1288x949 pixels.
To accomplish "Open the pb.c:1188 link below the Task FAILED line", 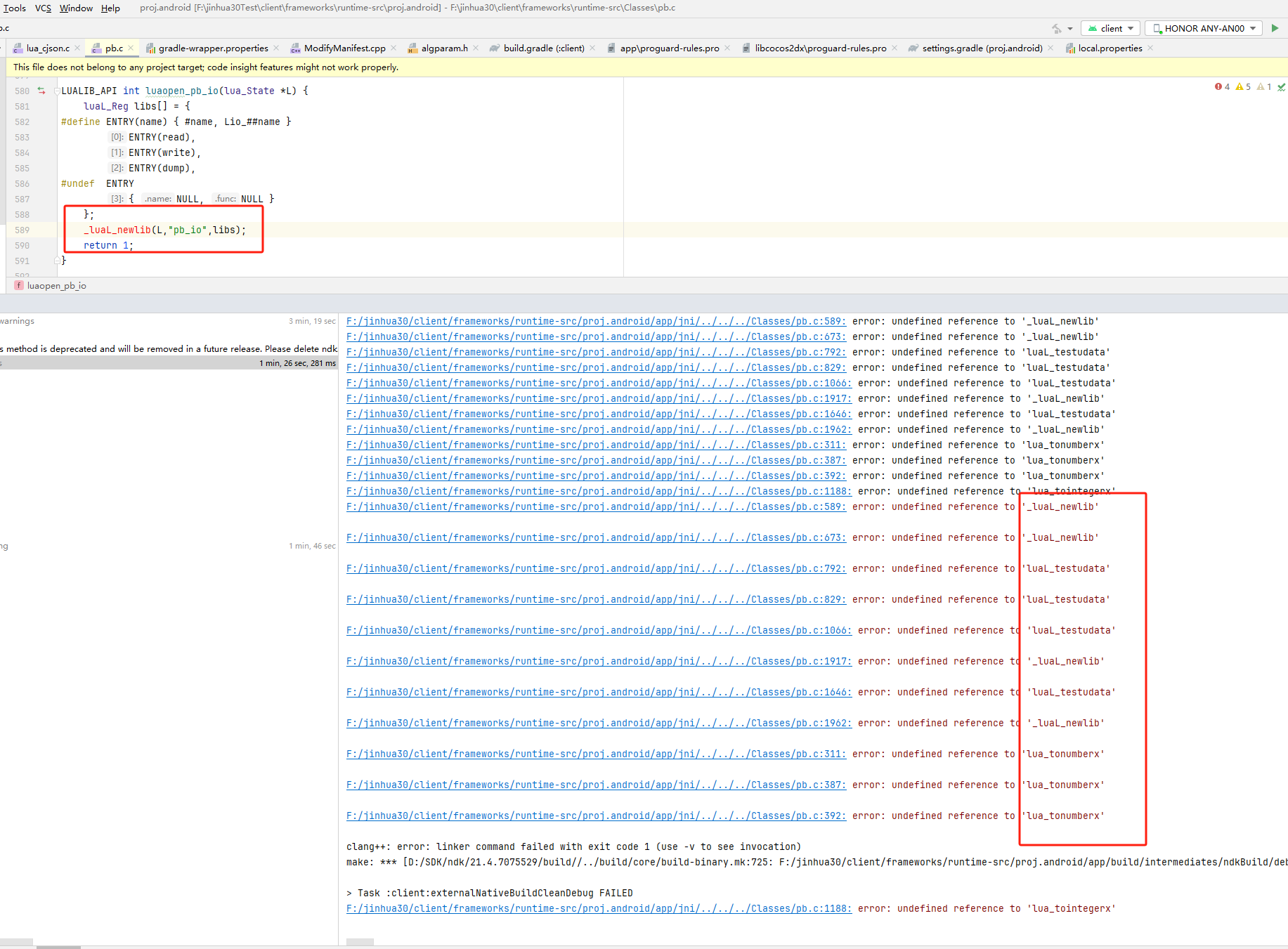I will pos(599,908).
